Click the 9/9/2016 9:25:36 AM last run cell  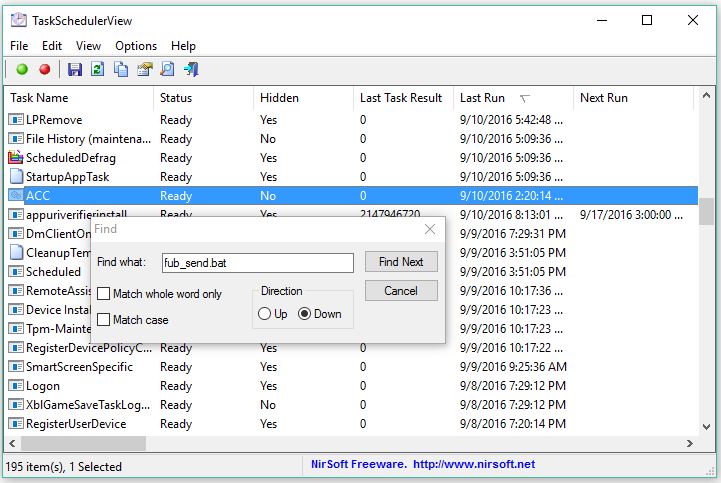point(513,367)
